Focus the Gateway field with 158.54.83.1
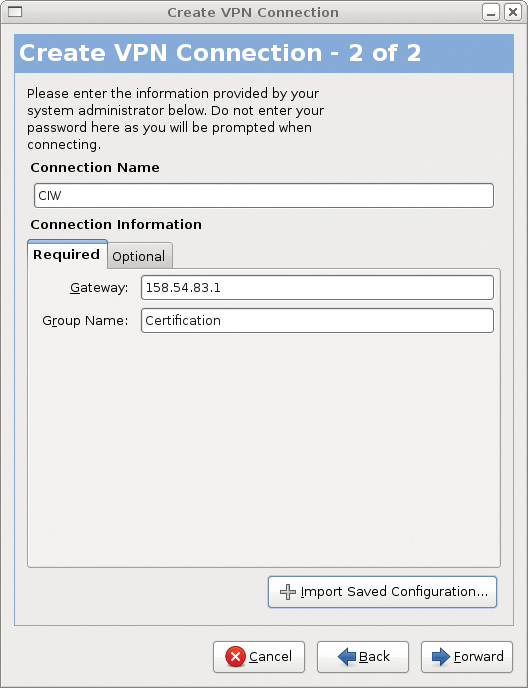Image resolution: width=528 pixels, height=688 pixels. point(317,288)
